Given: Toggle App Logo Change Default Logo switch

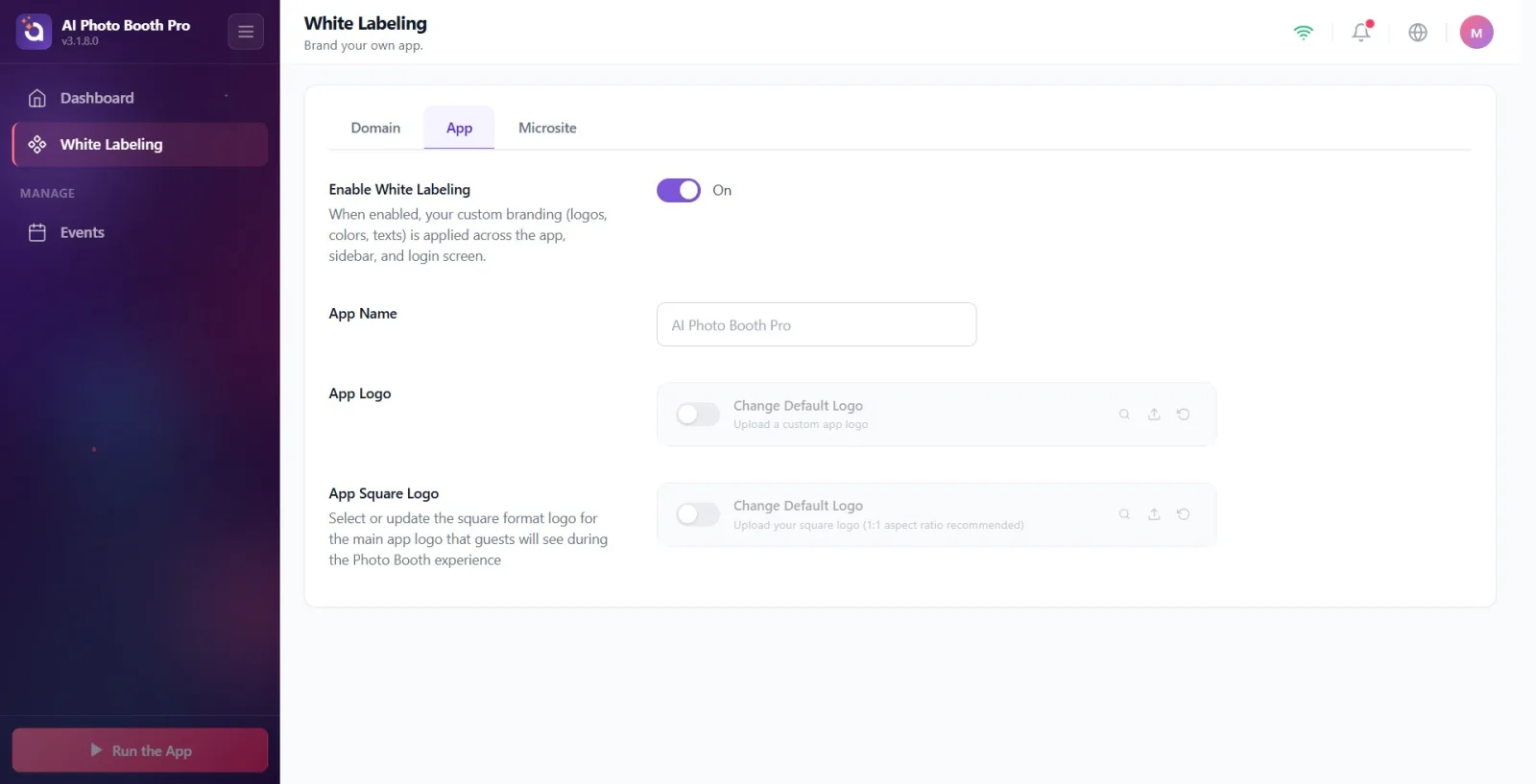Looking at the screenshot, I should 698,415.
